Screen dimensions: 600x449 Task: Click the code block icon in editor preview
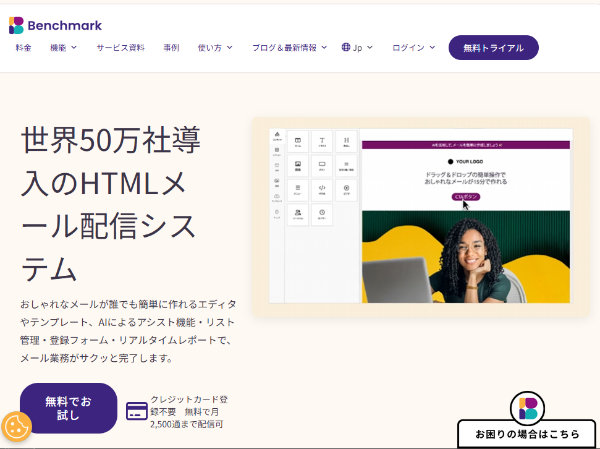pyautogui.click(x=322, y=190)
